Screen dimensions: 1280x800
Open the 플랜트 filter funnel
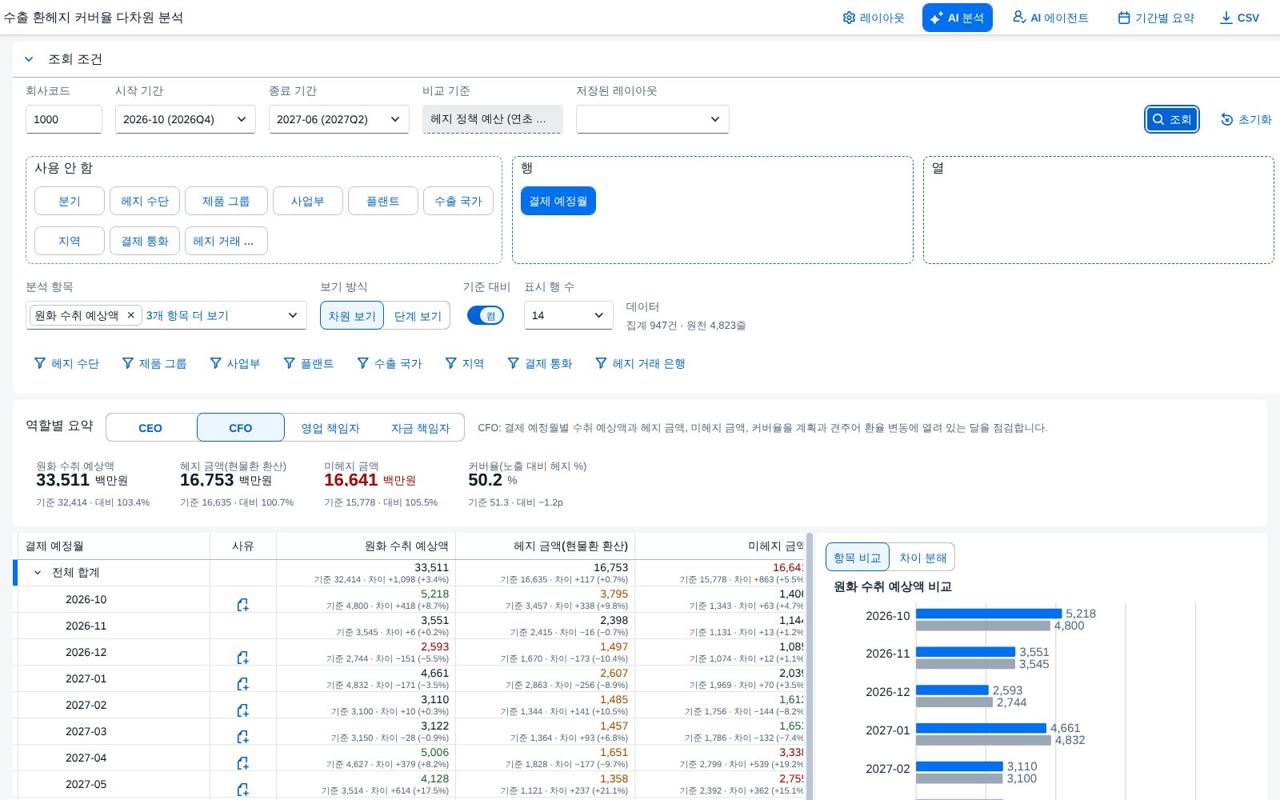(x=289, y=363)
